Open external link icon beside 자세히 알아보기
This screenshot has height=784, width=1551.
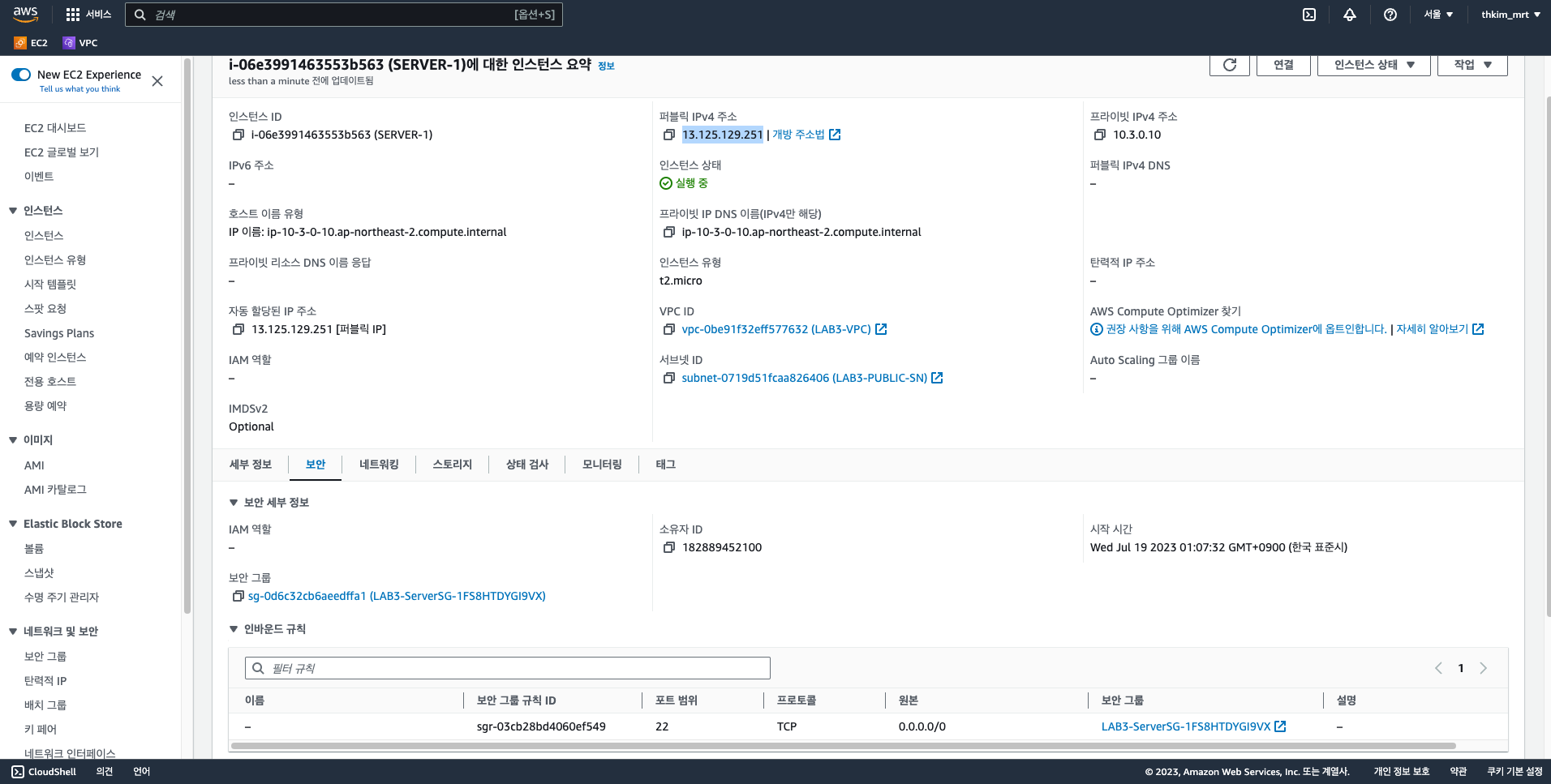click(1479, 329)
